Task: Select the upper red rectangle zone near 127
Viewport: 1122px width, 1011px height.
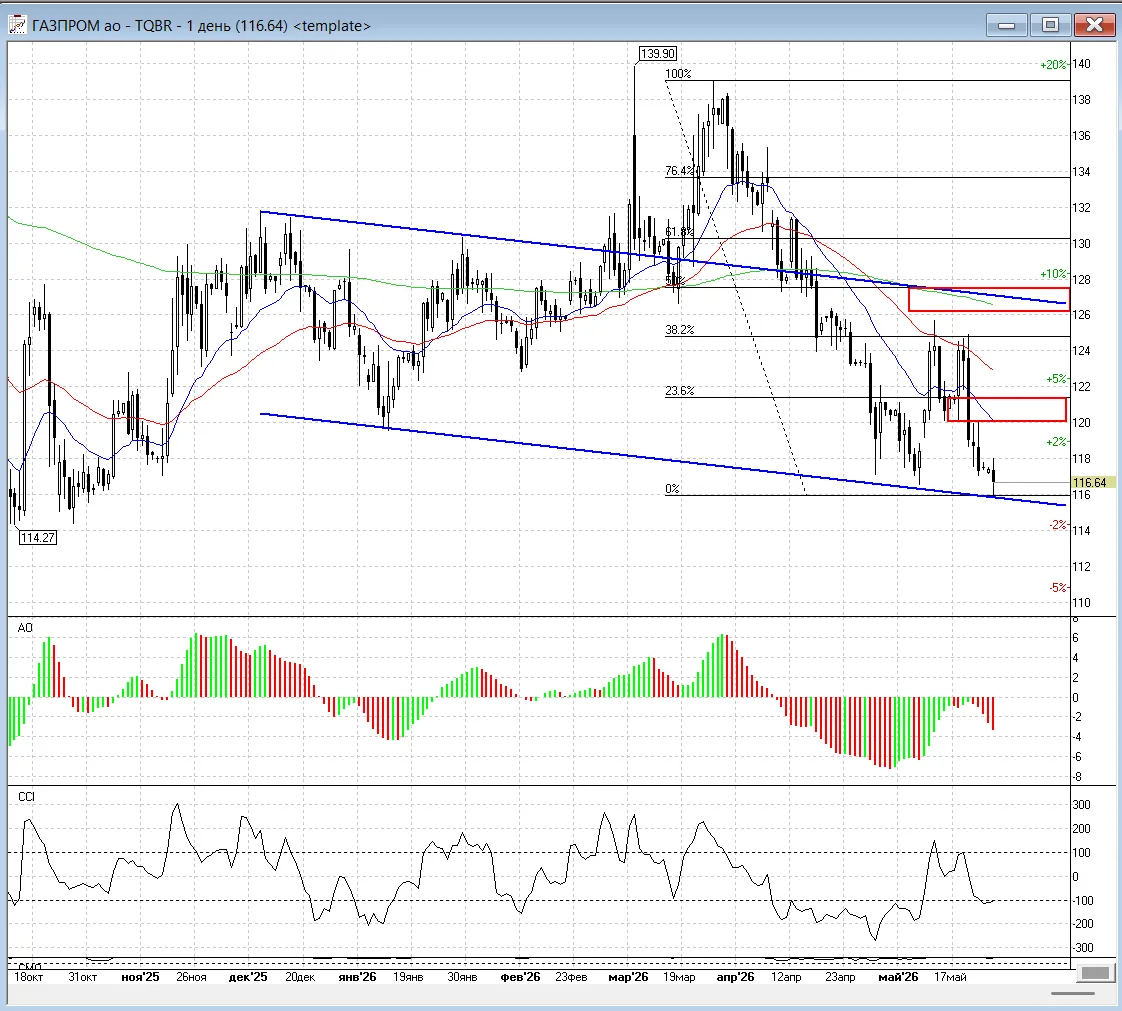Action: (989, 299)
